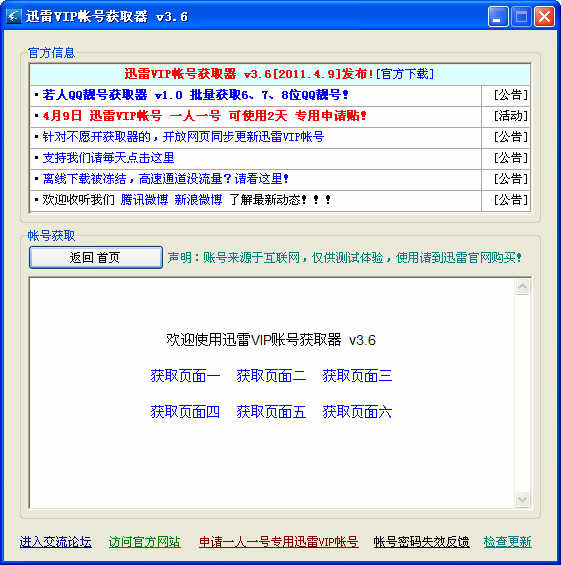This screenshot has height=565, width=561.
Task: Open 获取页面四
Action: pos(185,412)
